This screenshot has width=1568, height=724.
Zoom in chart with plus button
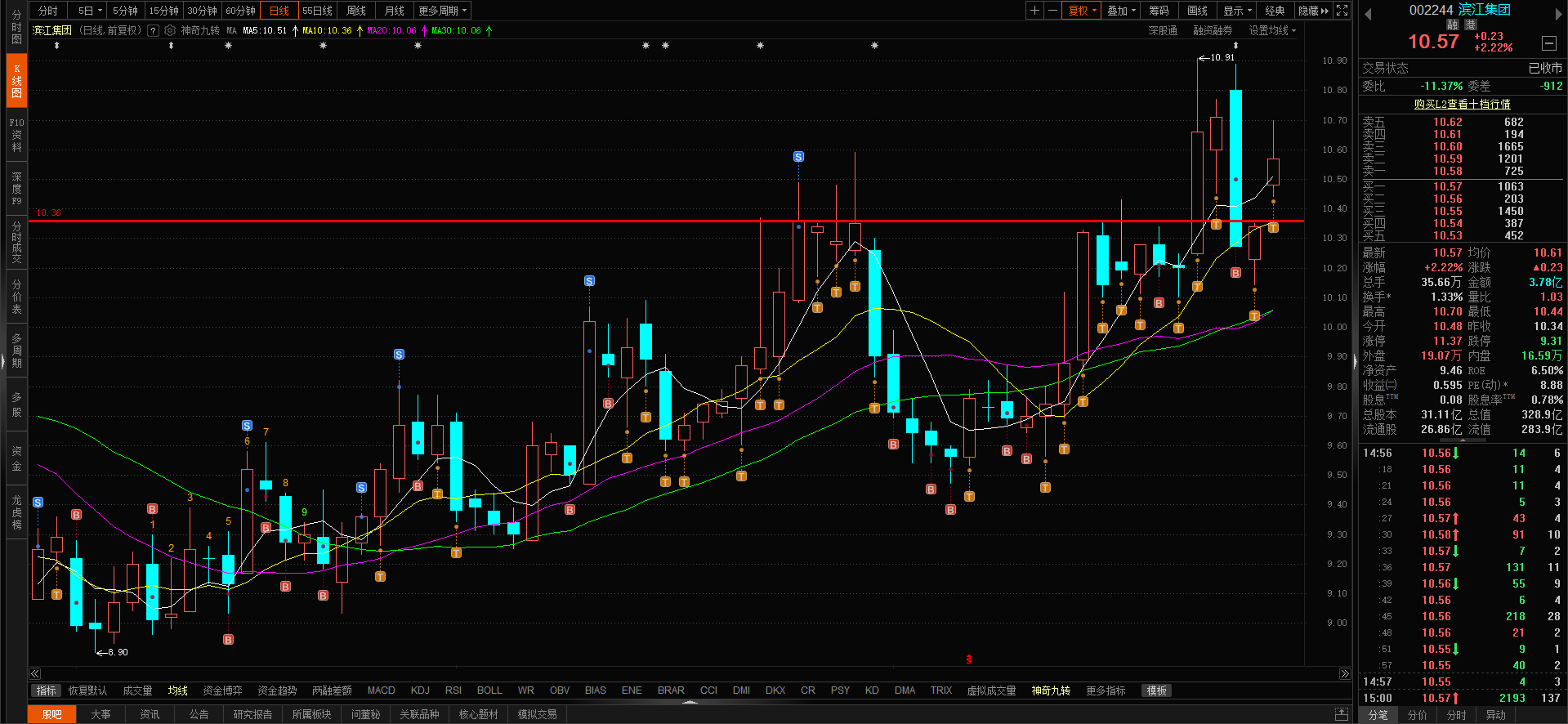click(1034, 11)
